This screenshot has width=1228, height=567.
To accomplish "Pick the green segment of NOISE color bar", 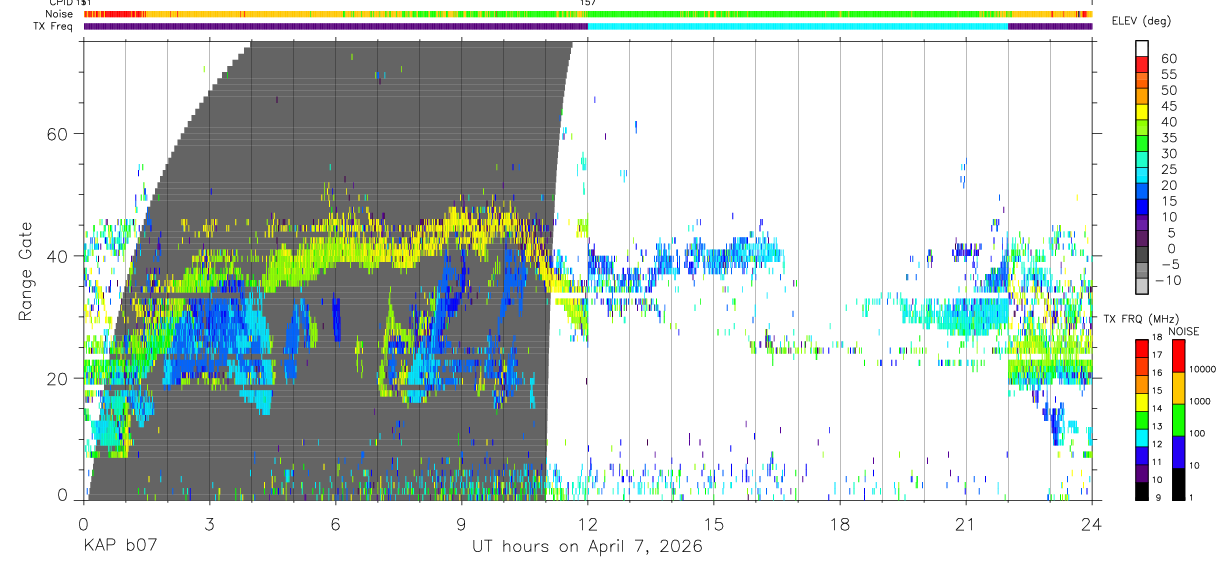I will [x=1178, y=419].
